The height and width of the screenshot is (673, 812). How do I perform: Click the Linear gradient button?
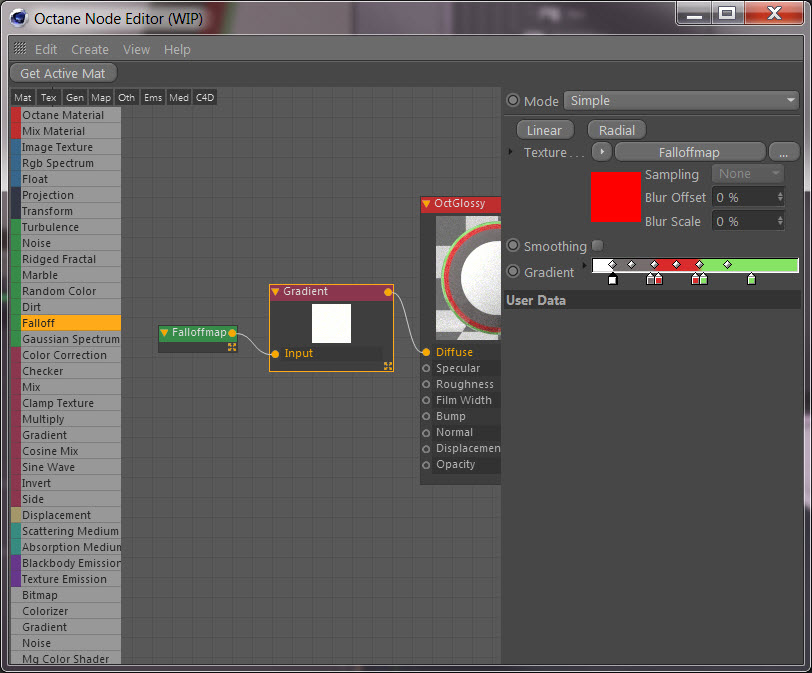[545, 130]
